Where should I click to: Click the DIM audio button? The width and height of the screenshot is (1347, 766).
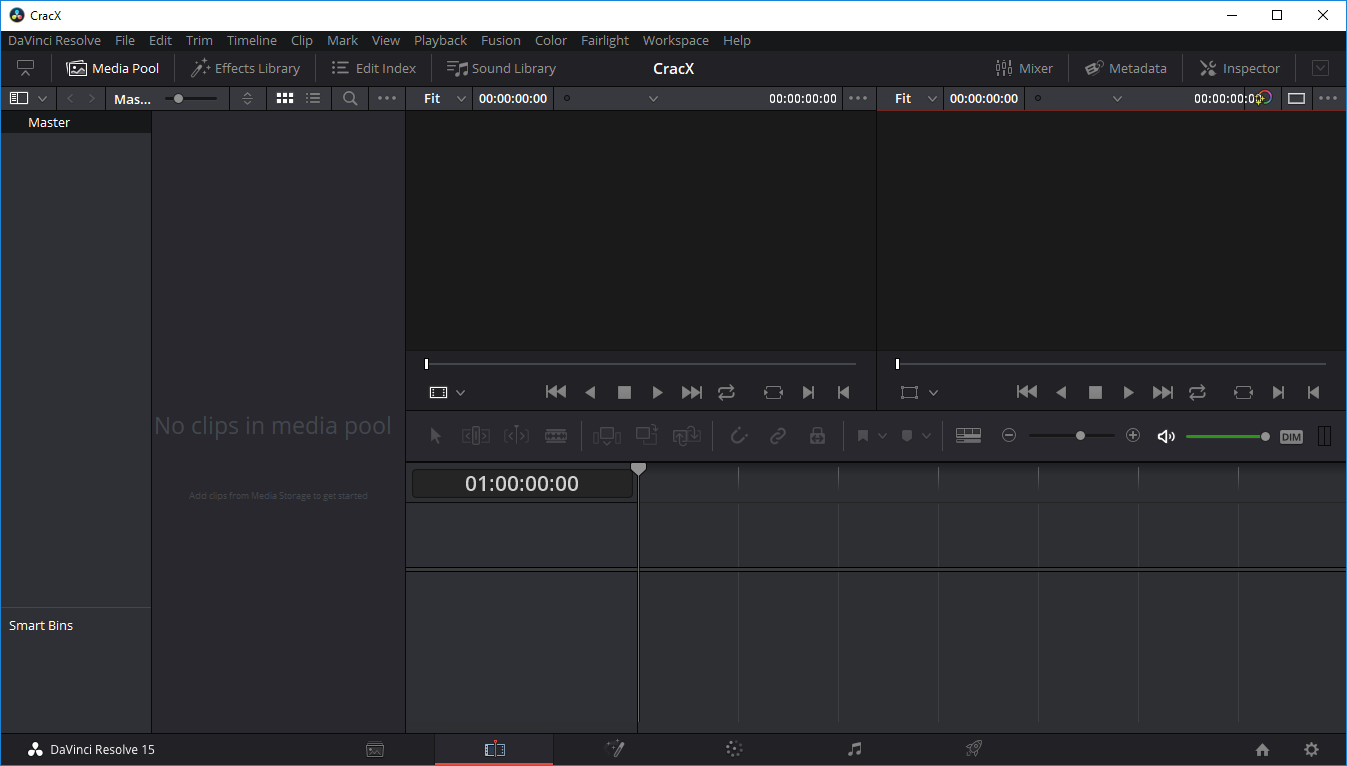click(x=1292, y=436)
